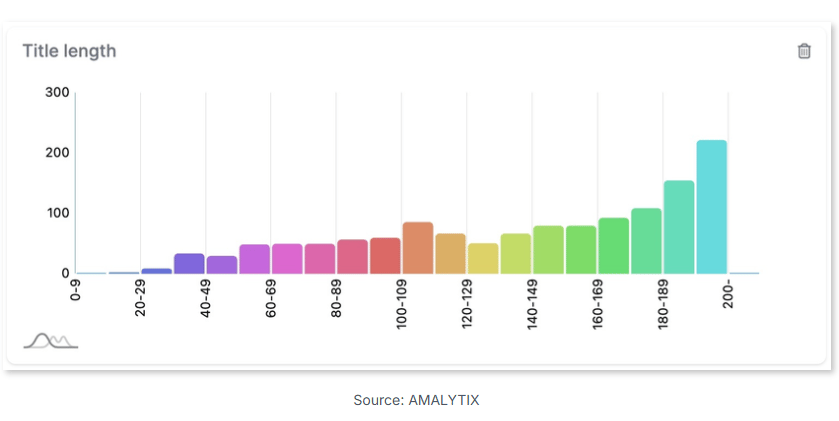Viewport: 839px width, 421px height.
Task: Select the tallest cyan bar
Action: 712,207
